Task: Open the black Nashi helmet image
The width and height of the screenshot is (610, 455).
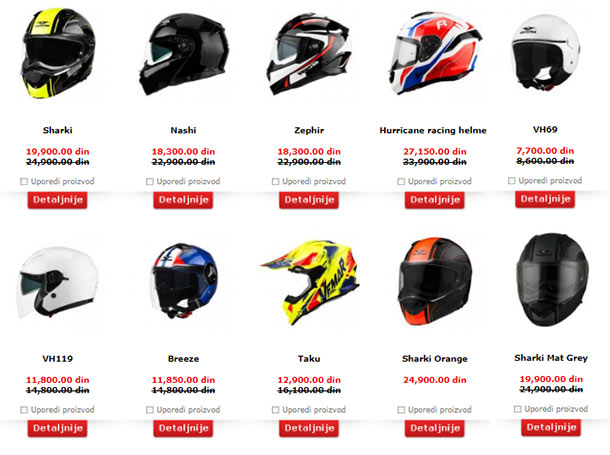Action: point(183,54)
